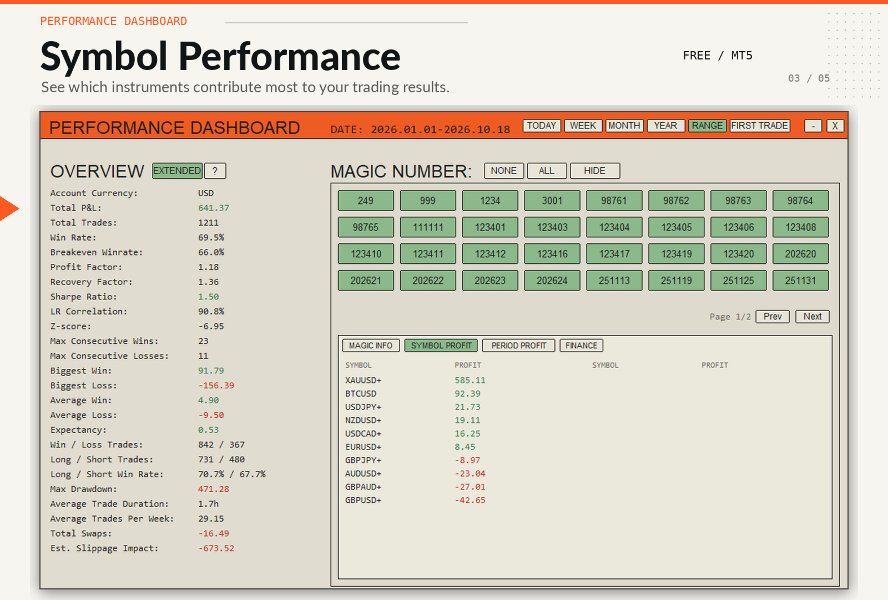Image resolution: width=888 pixels, height=600 pixels.
Task: Click the date range 2026.01.01-2026.10.18
Action: point(440,129)
